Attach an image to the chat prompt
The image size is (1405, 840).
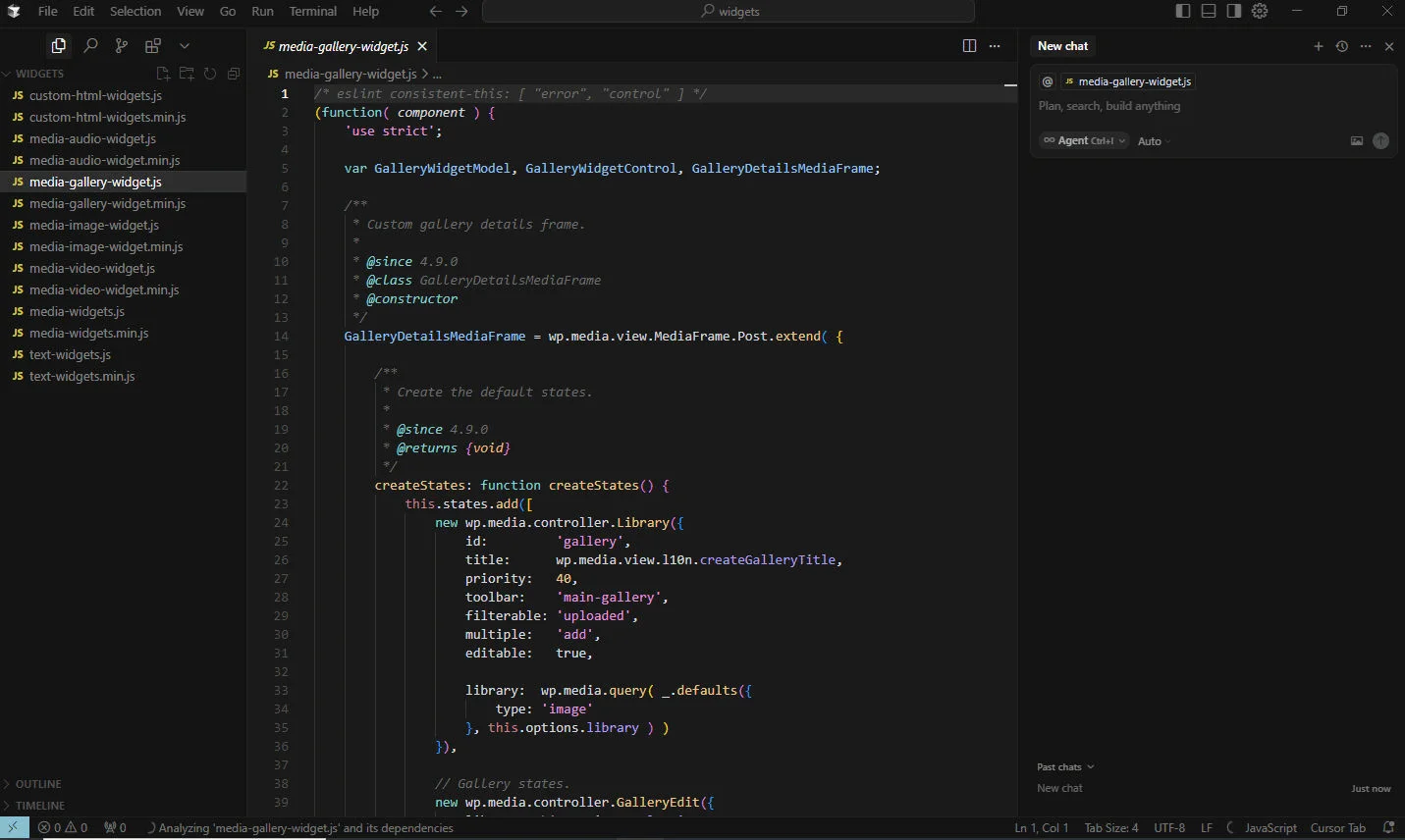tap(1356, 140)
